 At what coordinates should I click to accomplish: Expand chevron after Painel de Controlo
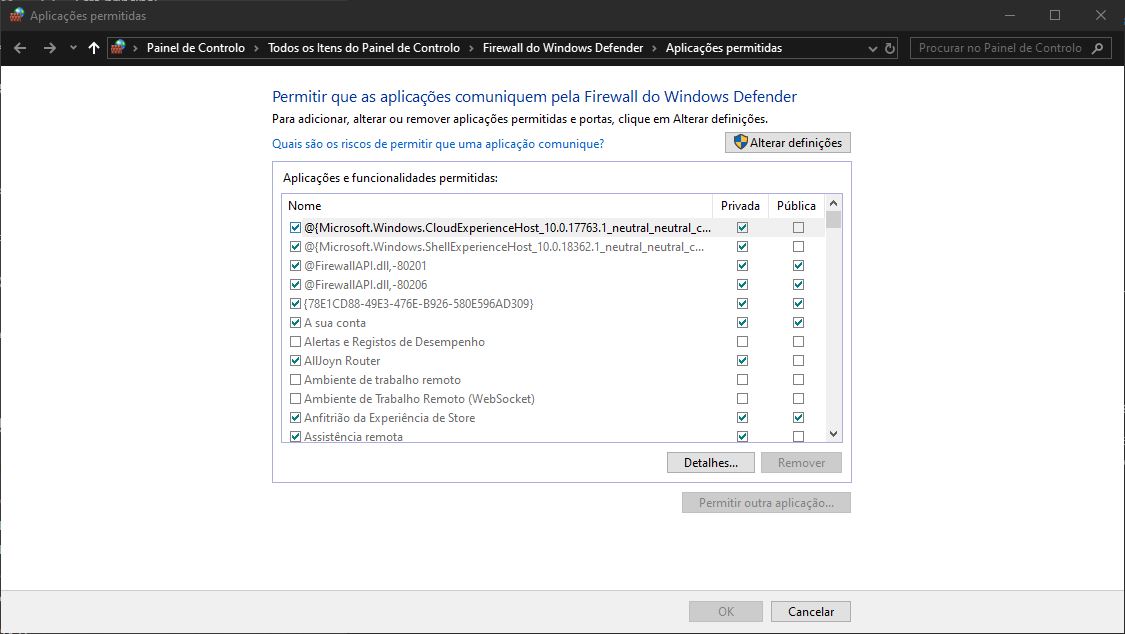pyautogui.click(x=256, y=48)
